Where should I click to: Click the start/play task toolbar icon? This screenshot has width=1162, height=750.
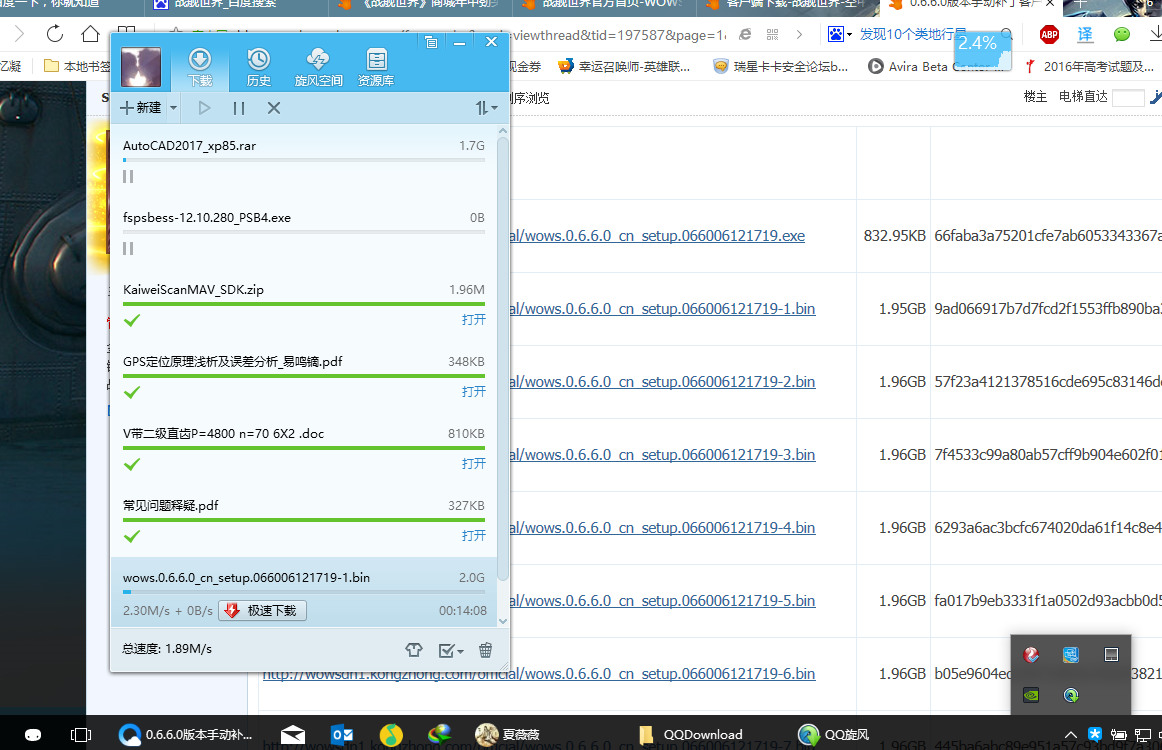pos(205,108)
